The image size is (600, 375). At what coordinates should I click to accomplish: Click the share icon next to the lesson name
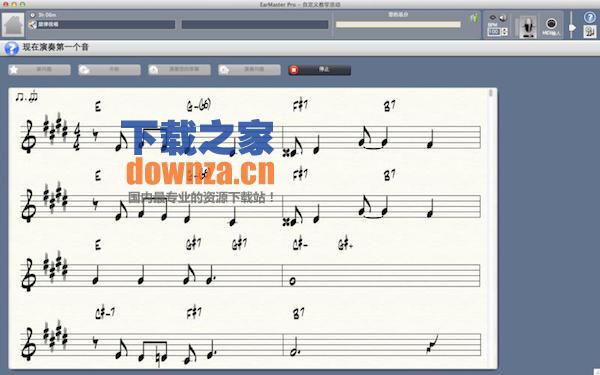(33, 25)
